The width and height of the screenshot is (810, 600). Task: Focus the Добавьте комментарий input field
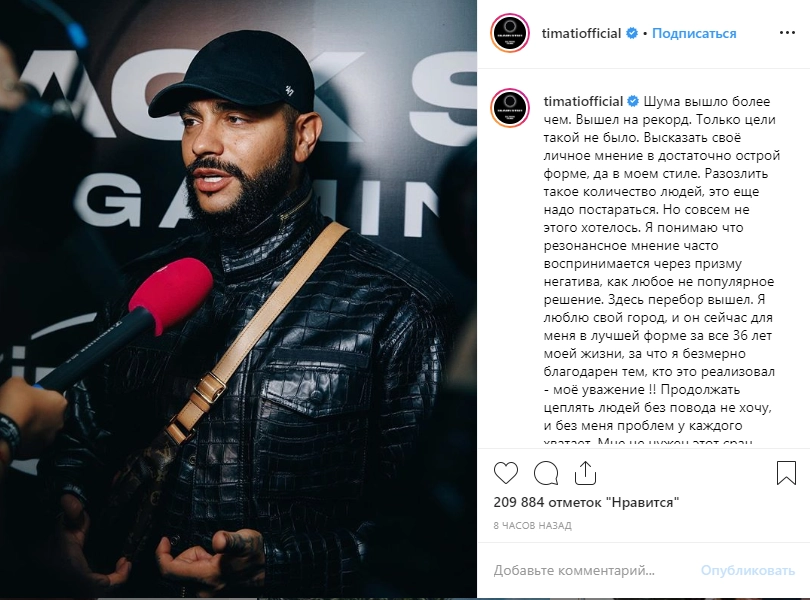coord(591,570)
